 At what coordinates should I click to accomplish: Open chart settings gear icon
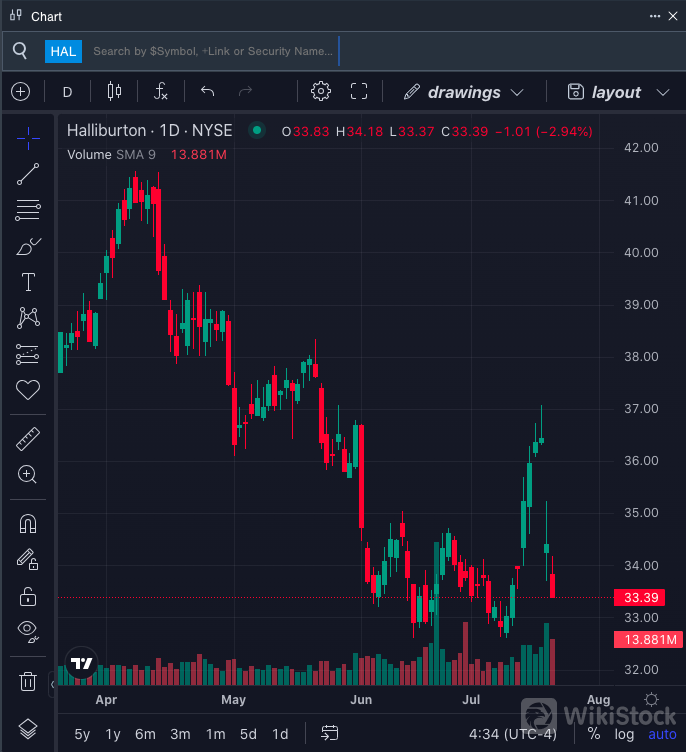[x=320, y=92]
